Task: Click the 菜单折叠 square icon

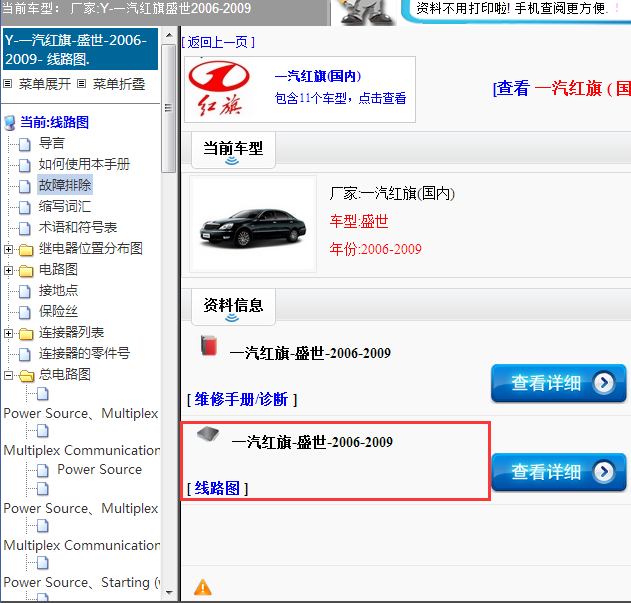Action: tap(82, 84)
